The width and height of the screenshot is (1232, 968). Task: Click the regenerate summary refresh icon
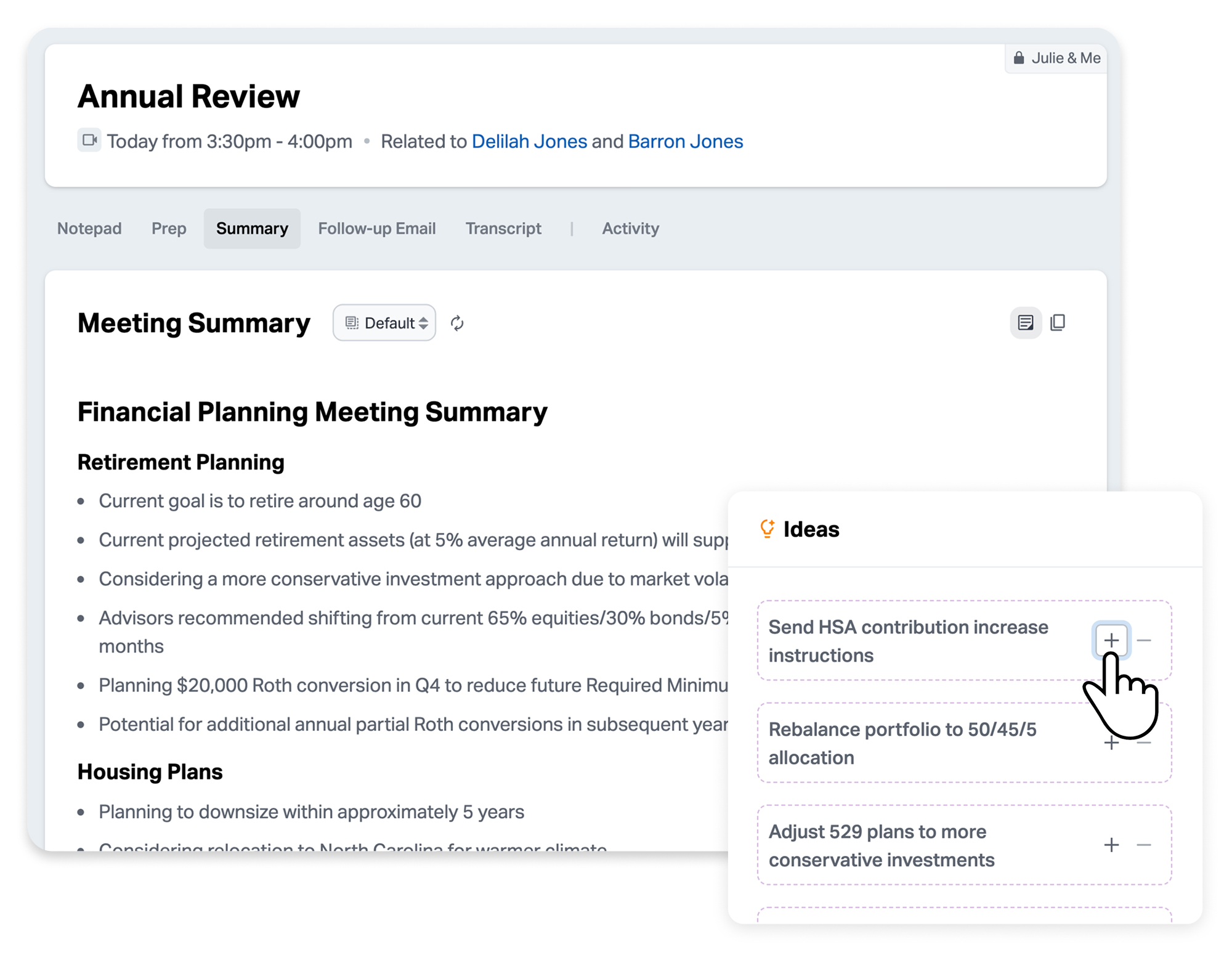(x=456, y=323)
